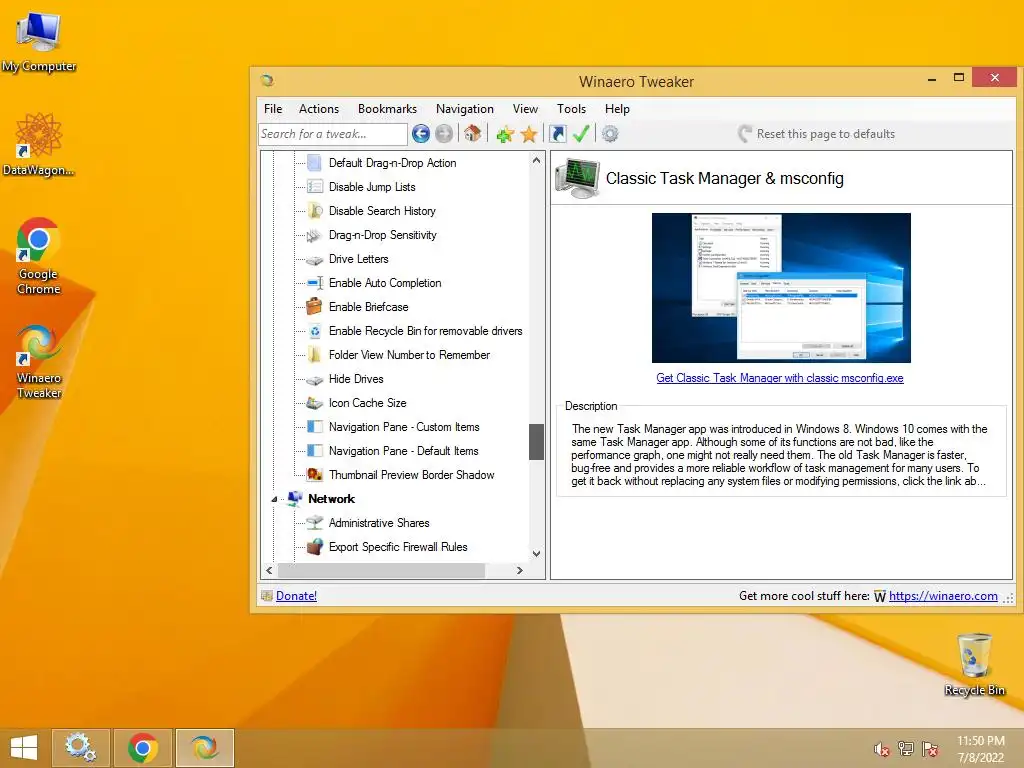Click the Back navigation arrow in toolbar
This screenshot has width=1024, height=768.
tap(421, 134)
